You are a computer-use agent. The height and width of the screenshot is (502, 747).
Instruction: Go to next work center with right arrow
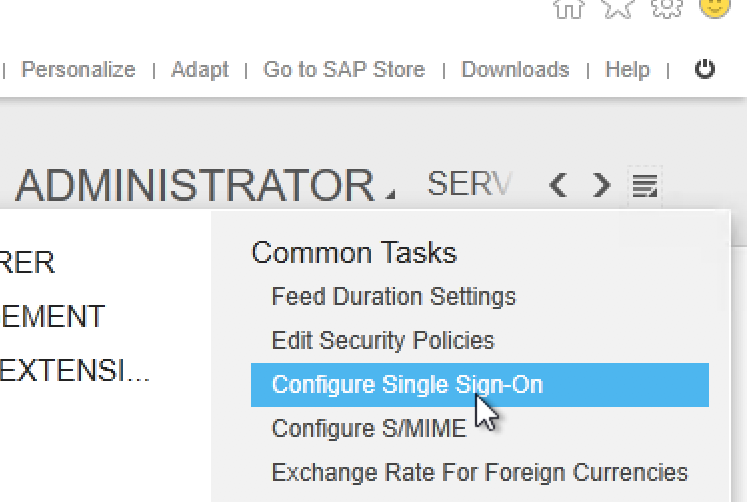[x=601, y=185]
